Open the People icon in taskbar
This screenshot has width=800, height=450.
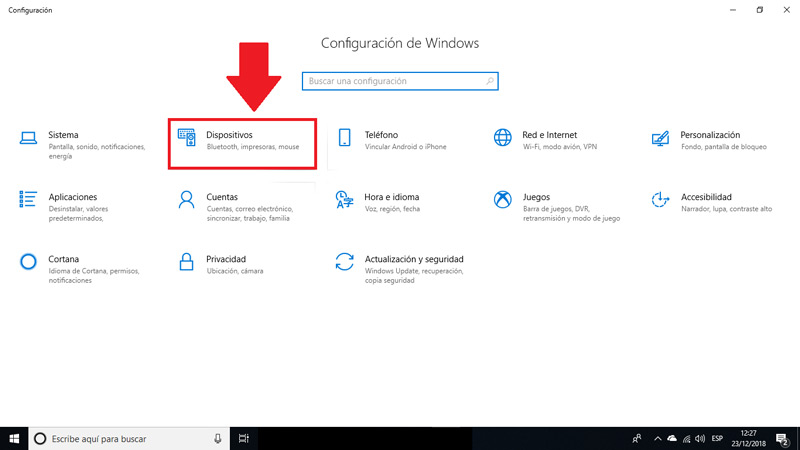pyautogui.click(x=637, y=439)
